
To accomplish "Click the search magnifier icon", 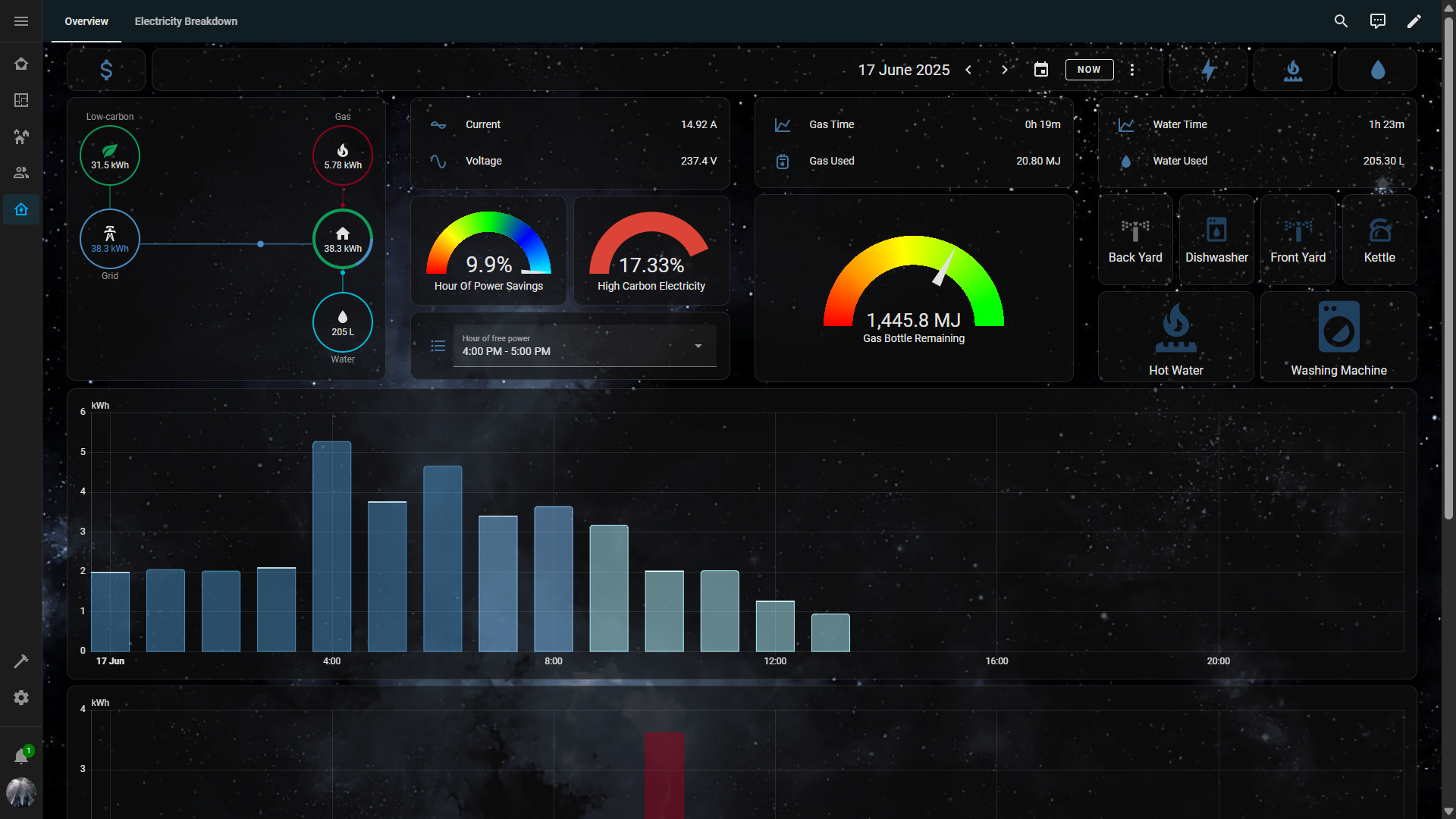I will pyautogui.click(x=1341, y=21).
